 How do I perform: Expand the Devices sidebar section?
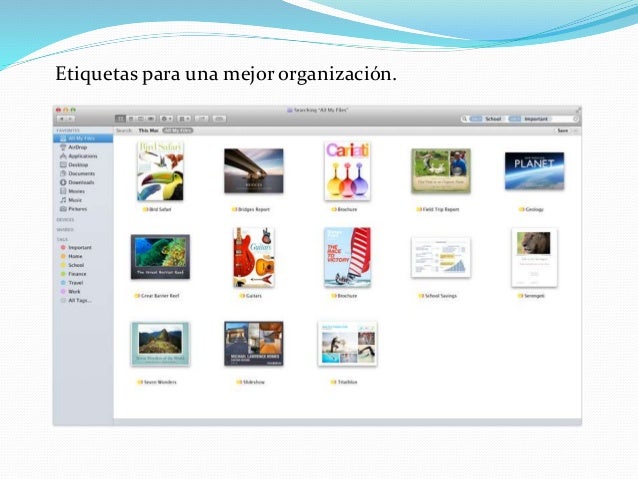[65, 220]
